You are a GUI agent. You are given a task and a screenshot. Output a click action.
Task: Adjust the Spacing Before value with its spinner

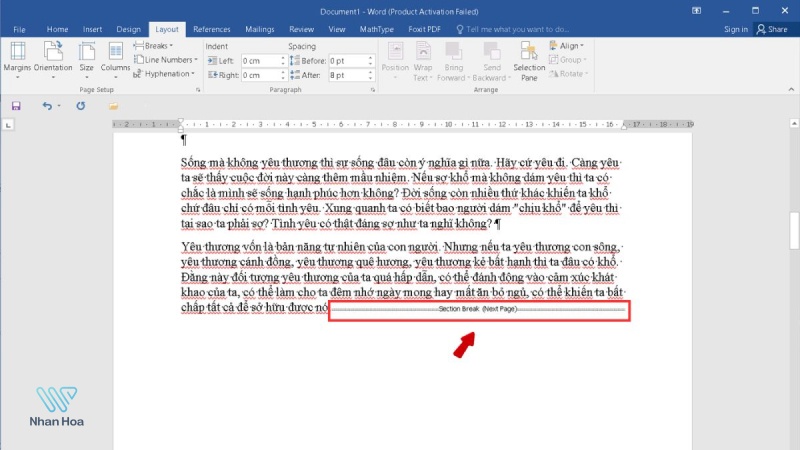(x=371, y=61)
